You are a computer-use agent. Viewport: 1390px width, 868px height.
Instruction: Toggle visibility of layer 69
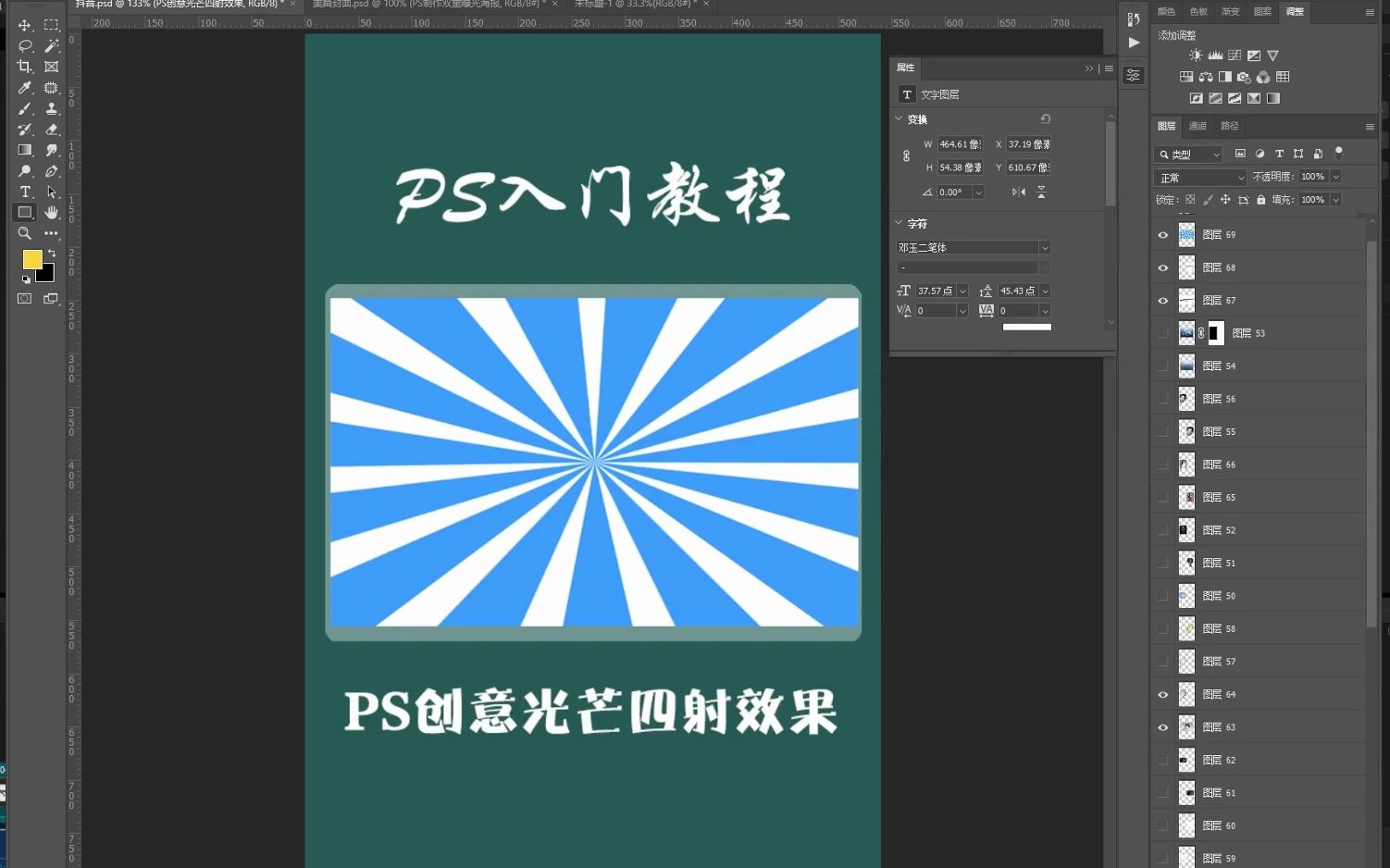[1162, 234]
